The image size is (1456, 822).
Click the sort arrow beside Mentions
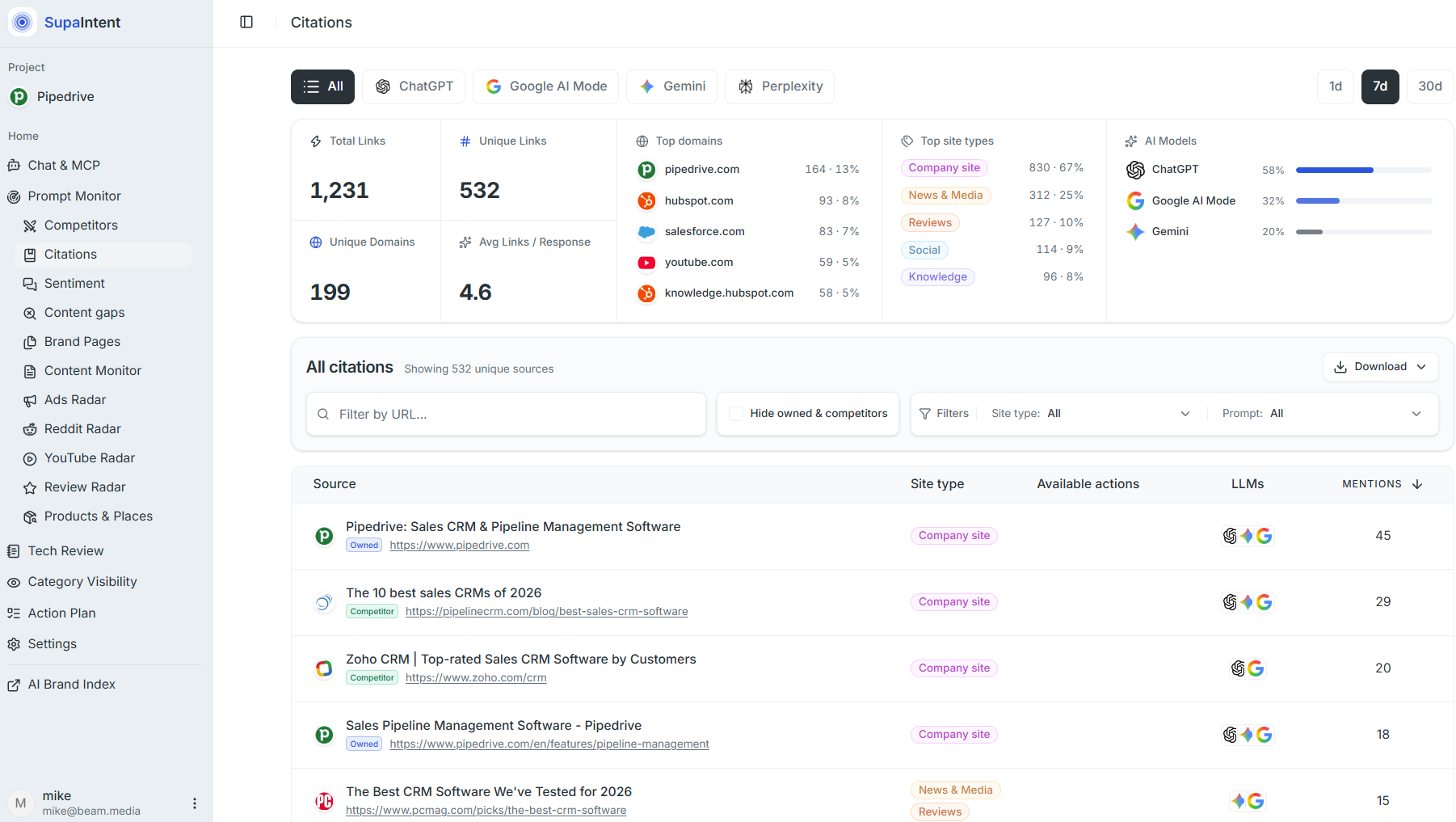coord(1417,484)
